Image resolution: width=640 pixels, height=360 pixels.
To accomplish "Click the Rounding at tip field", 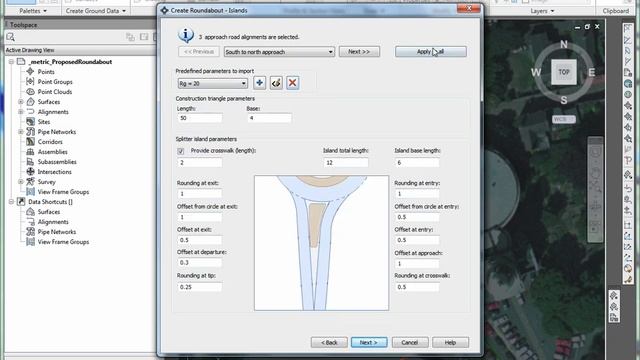I will pos(200,287).
